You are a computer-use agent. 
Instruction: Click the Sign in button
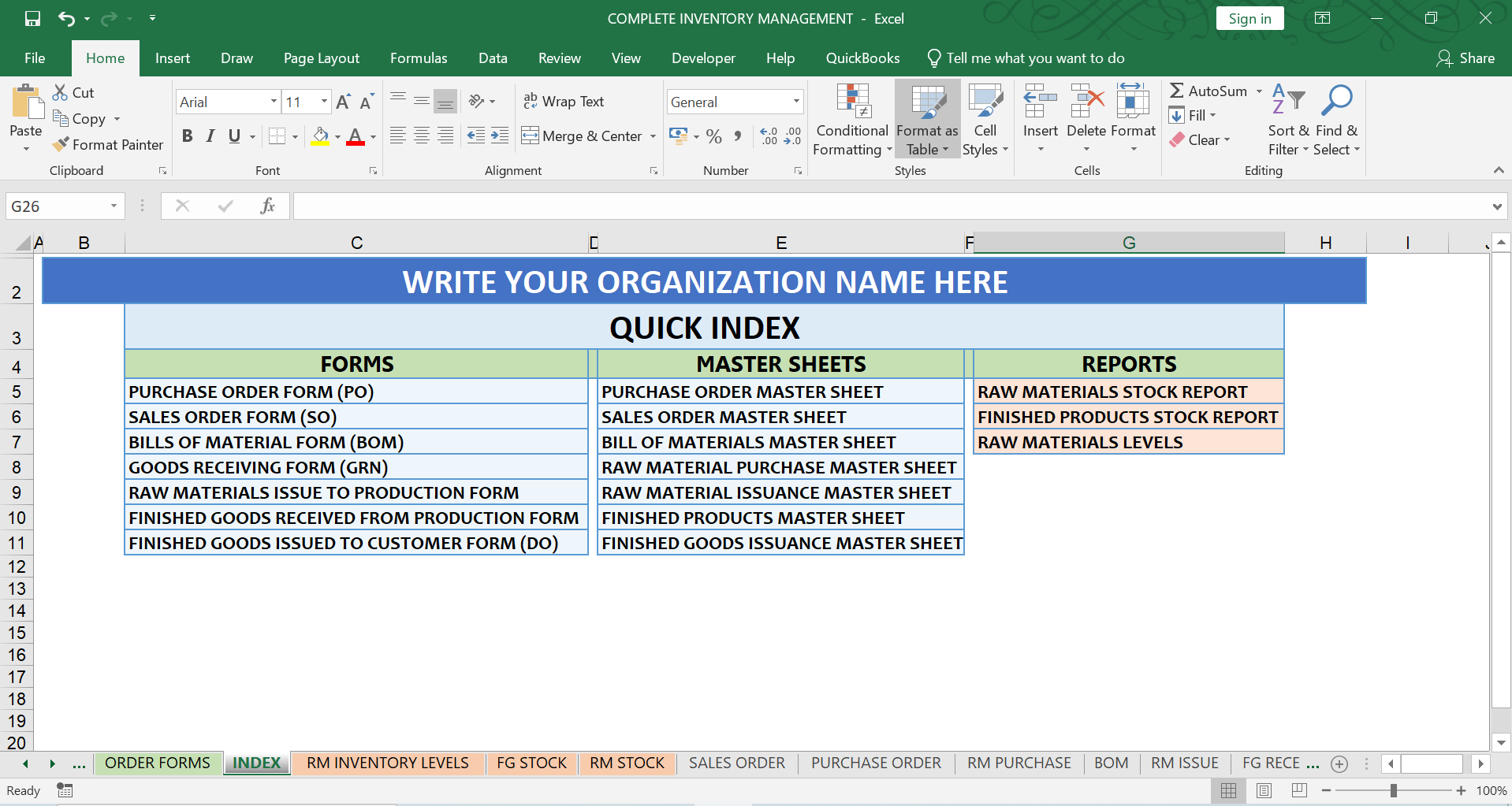pos(1249,18)
